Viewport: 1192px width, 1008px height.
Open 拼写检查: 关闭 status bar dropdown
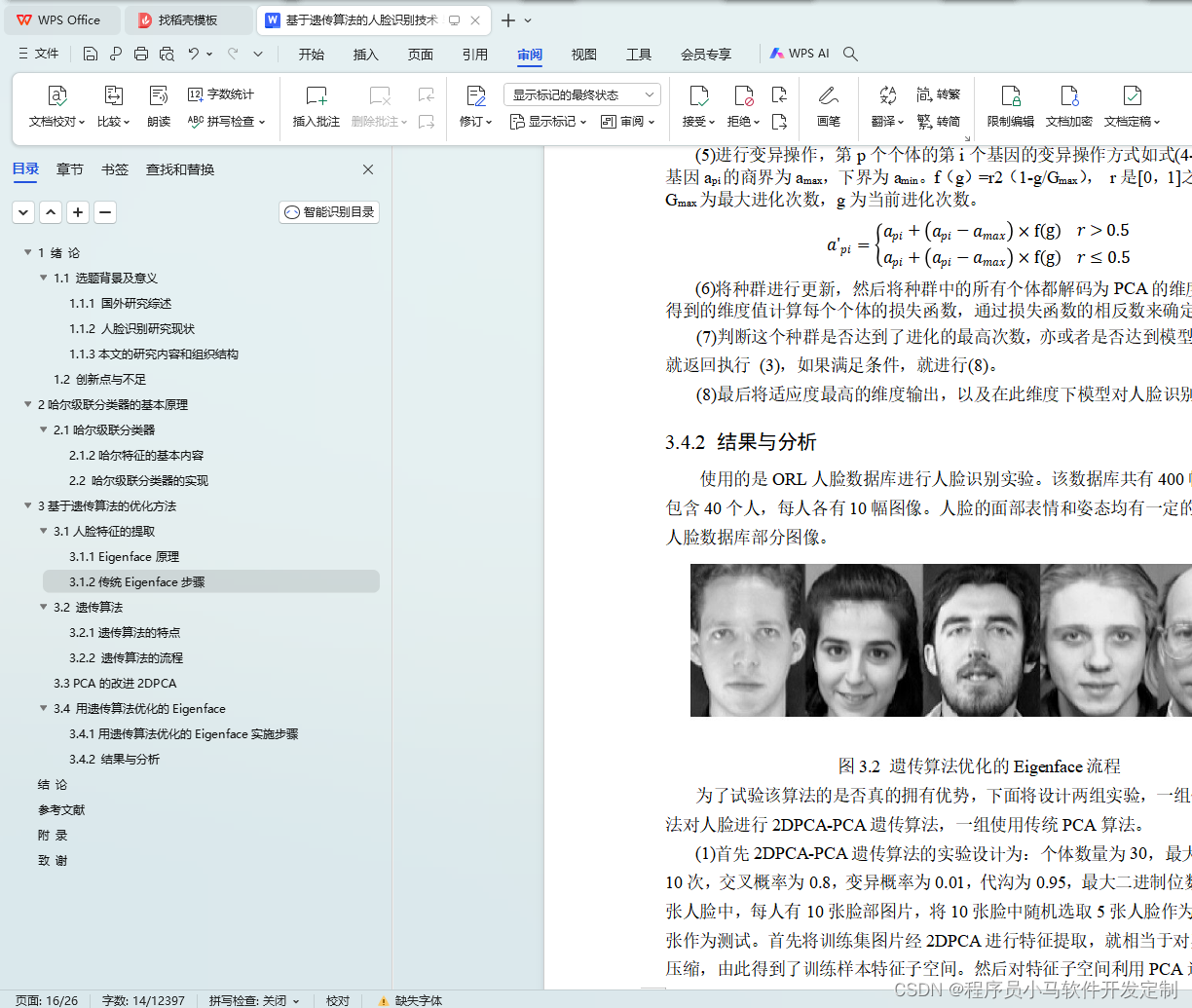pos(254,1000)
